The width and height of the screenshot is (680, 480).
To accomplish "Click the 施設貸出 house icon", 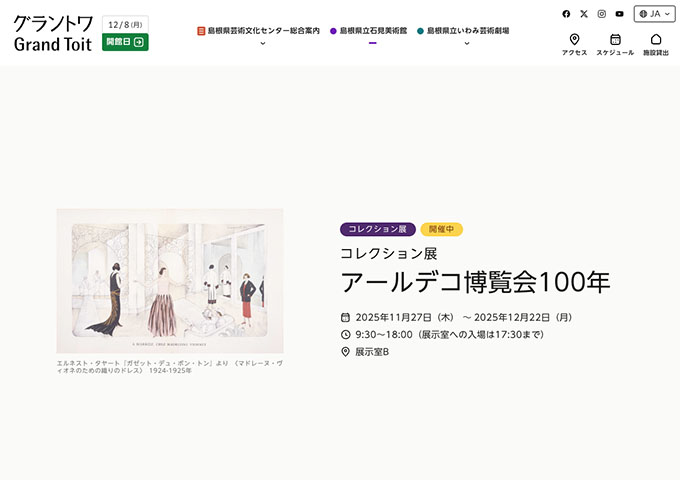I will (x=656, y=39).
